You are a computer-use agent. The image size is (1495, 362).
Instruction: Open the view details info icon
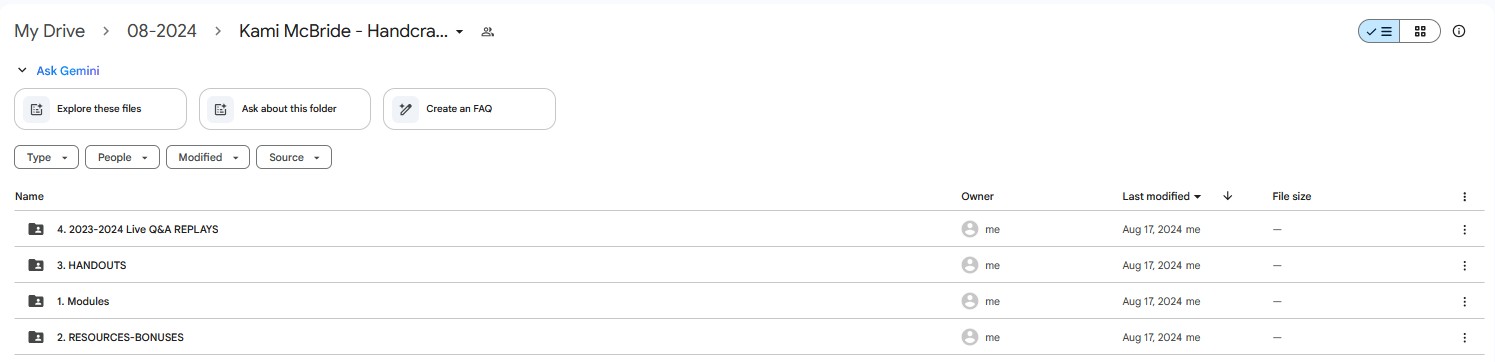tap(1459, 31)
